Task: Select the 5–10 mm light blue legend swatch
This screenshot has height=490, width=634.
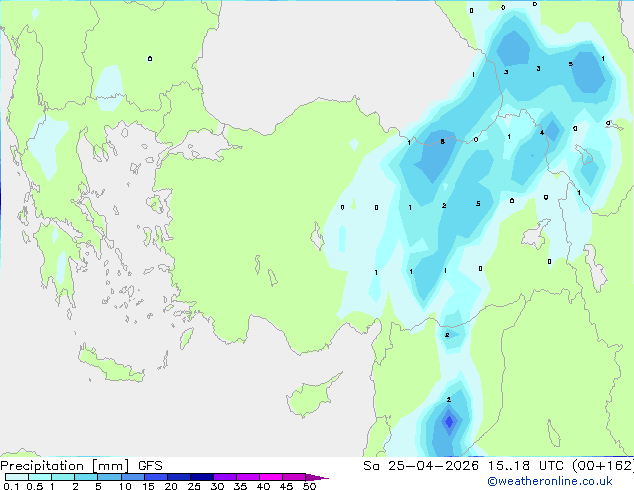Action: click(109, 477)
